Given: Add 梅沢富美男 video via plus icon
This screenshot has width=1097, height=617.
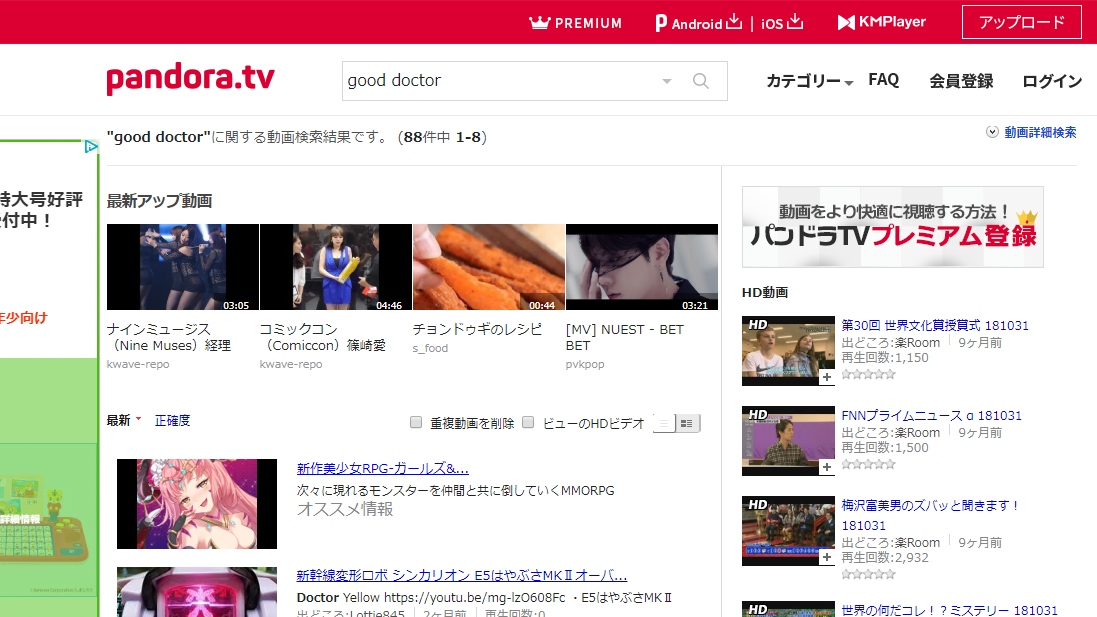Looking at the screenshot, I should coord(826,558).
